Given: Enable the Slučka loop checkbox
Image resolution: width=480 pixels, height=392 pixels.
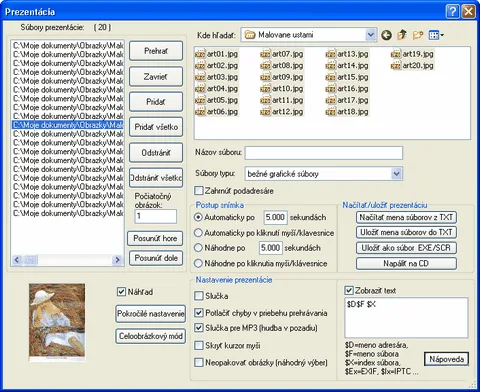Looking at the screenshot, I should tap(199, 296).
